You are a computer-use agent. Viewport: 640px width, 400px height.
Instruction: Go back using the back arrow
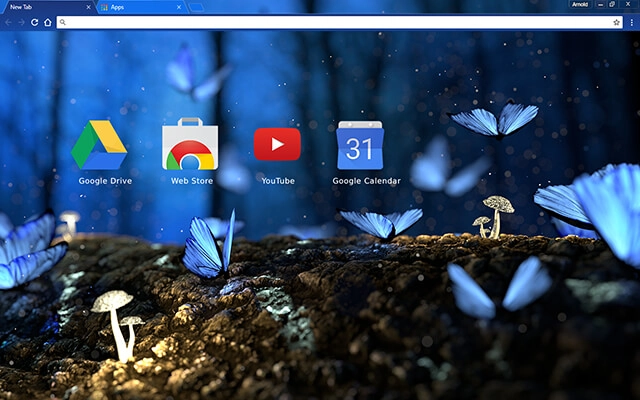pos(9,22)
